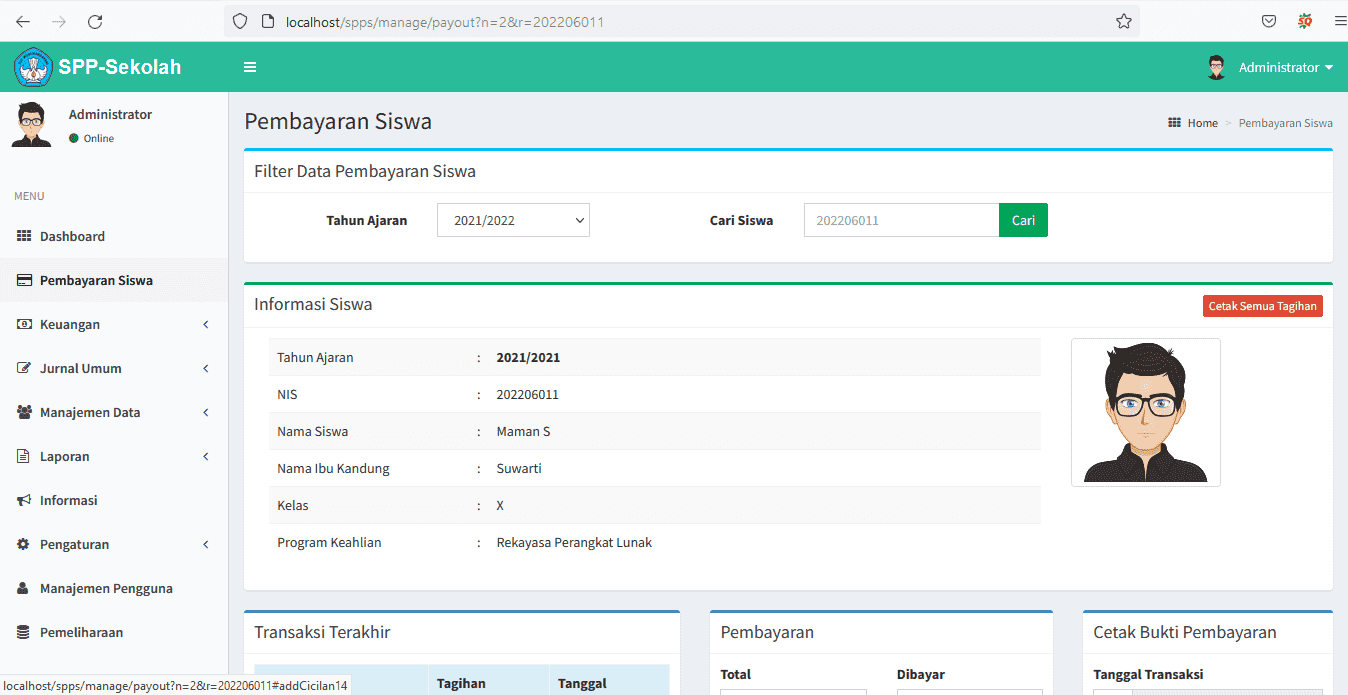Click the Pemeliharaan database icon
This screenshot has height=695, width=1348.
[x=24, y=632]
